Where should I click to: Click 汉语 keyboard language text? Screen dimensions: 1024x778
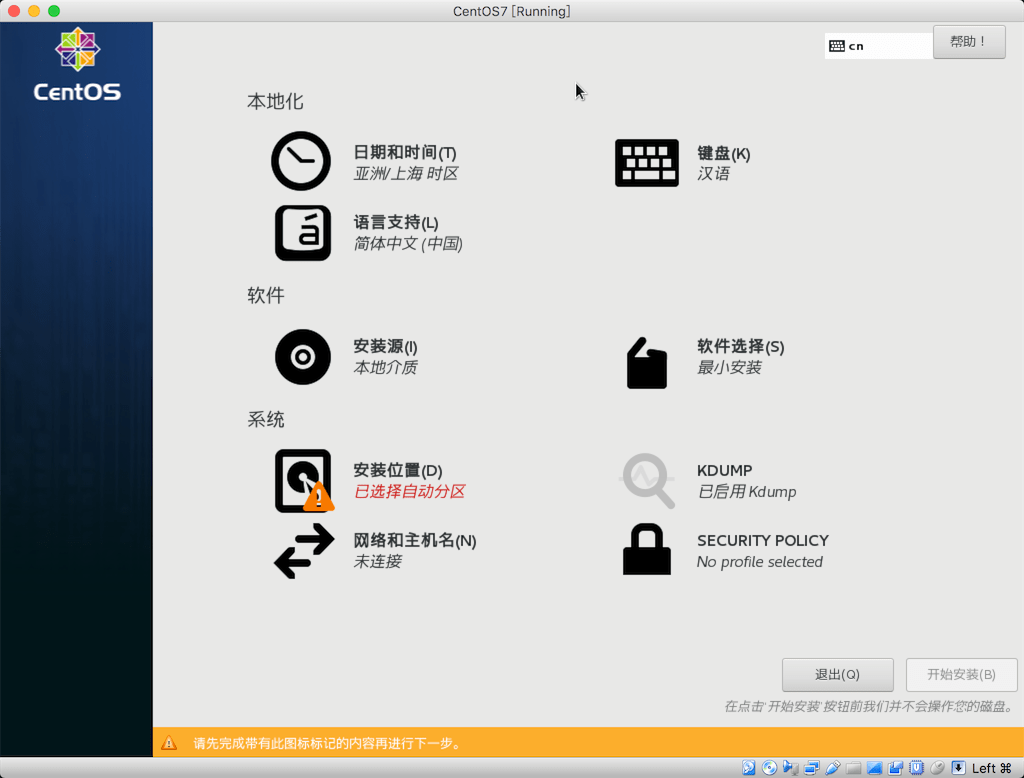pyautogui.click(x=713, y=173)
